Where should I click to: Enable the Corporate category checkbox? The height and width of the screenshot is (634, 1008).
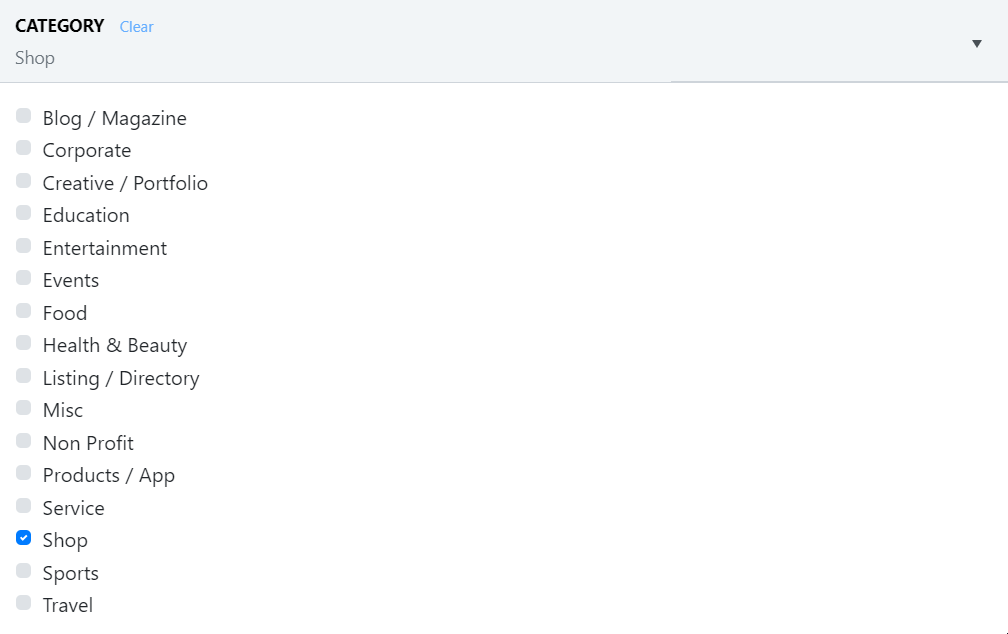pyautogui.click(x=24, y=148)
